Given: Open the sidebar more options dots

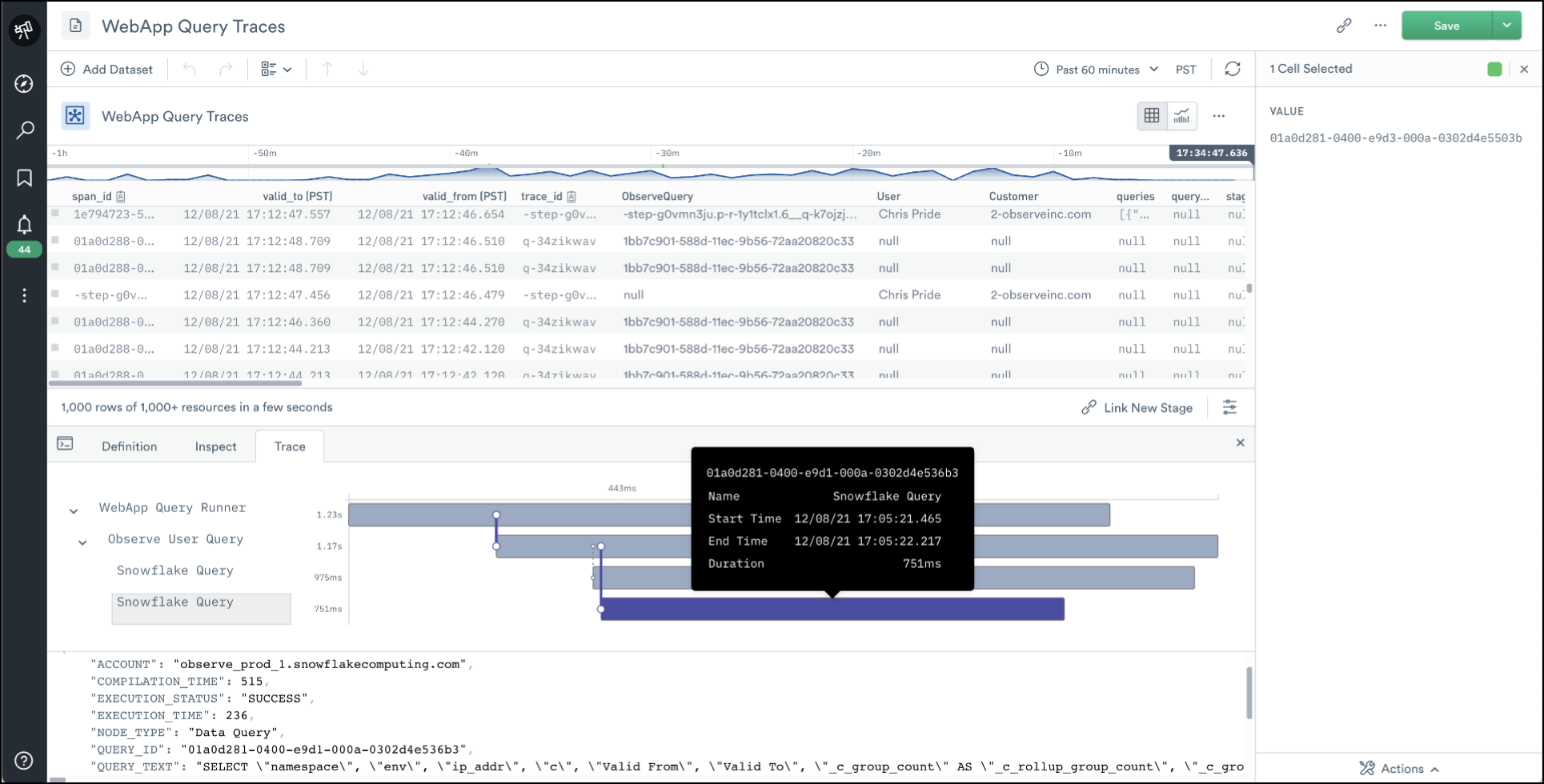Looking at the screenshot, I should [24, 295].
